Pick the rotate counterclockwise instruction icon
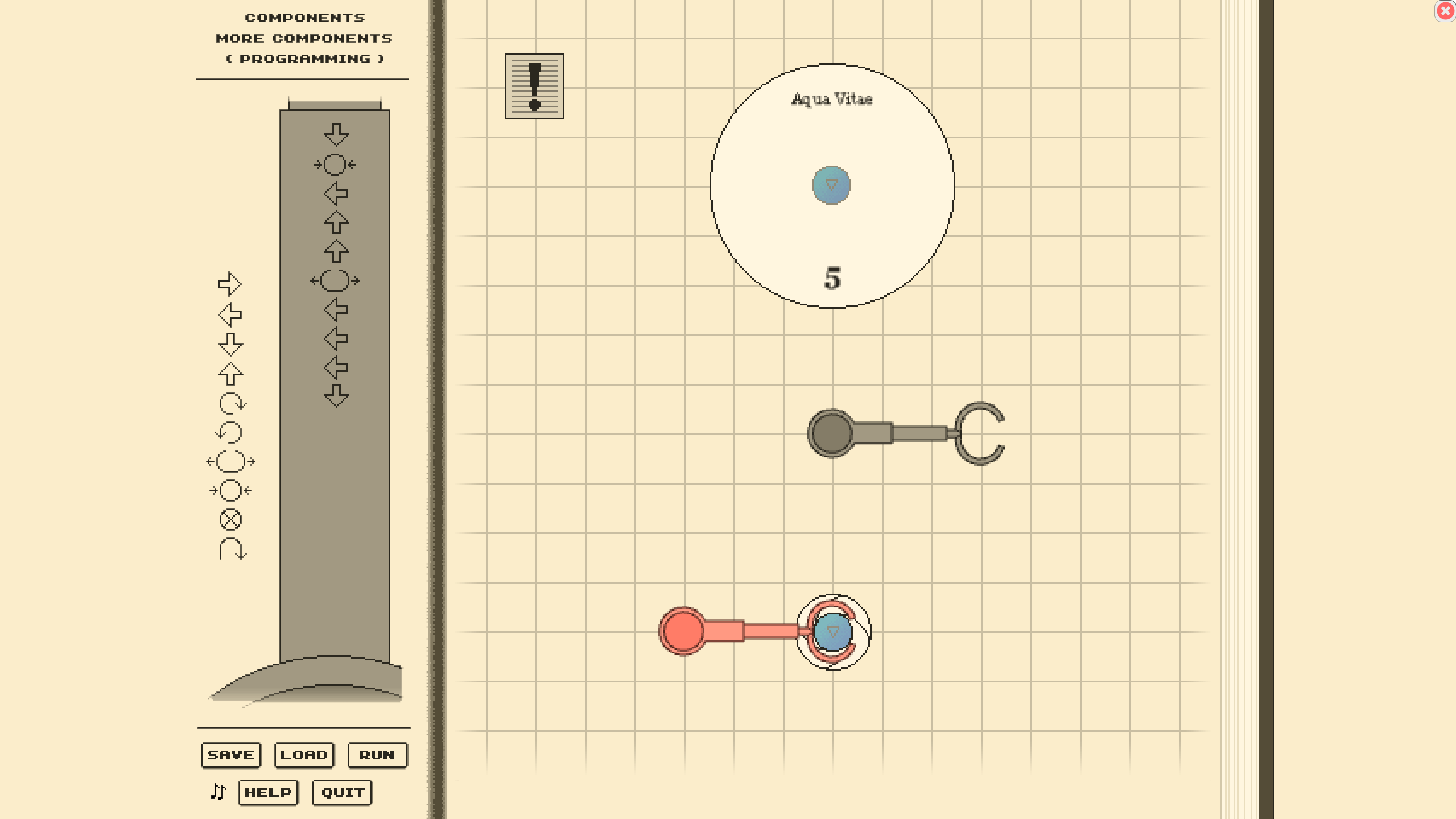This screenshot has height=819, width=1456. tap(229, 433)
